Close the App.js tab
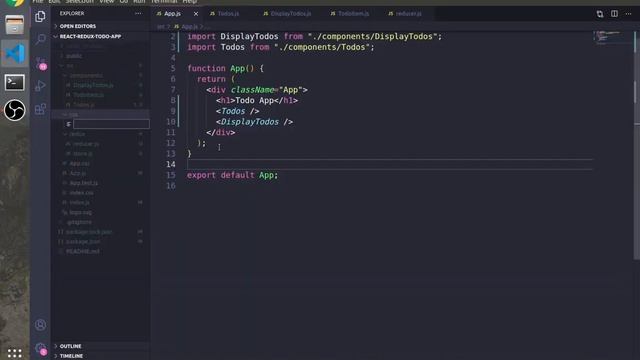This screenshot has width=640, height=360. [x=196, y=14]
